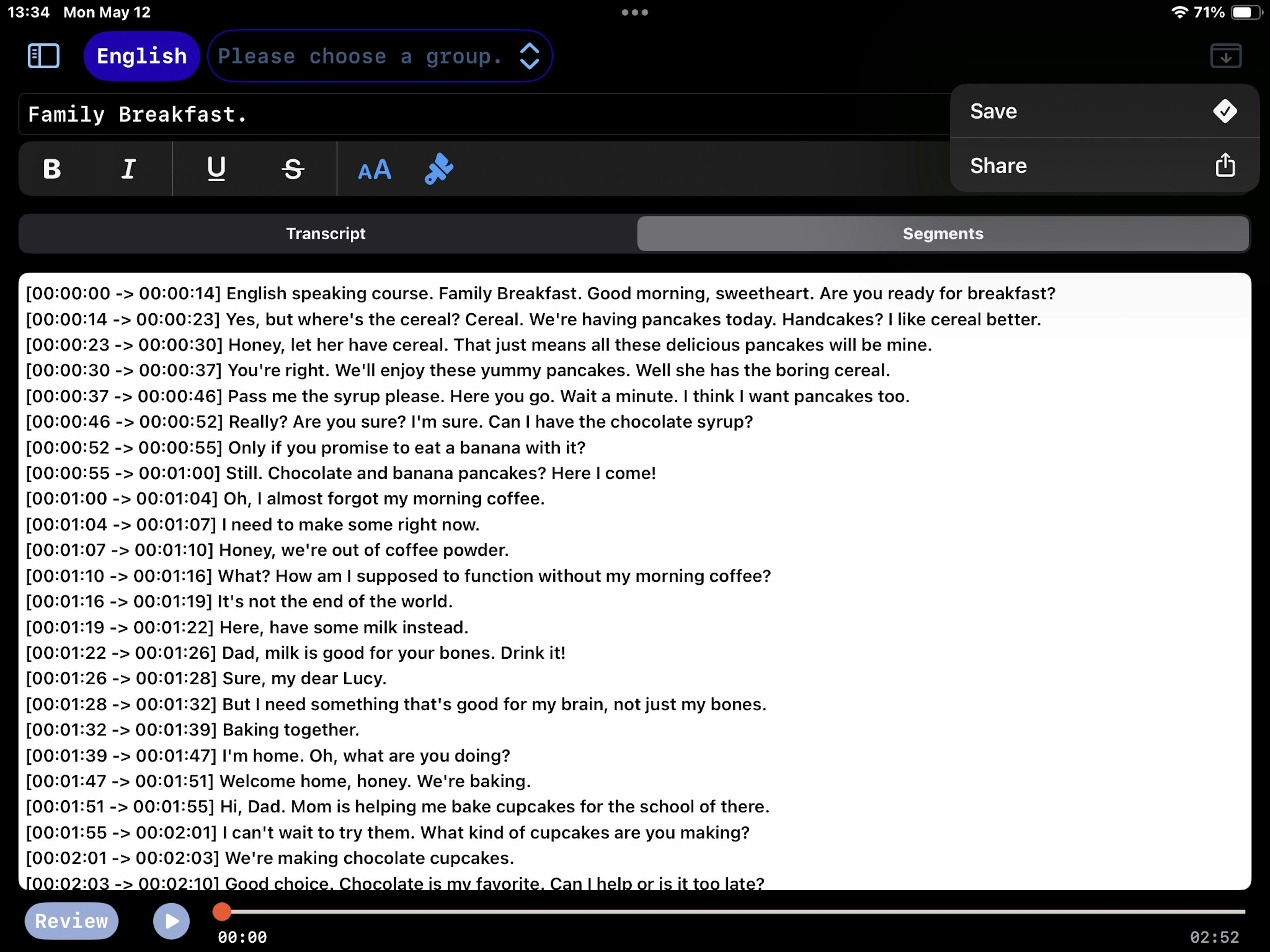The image size is (1270, 952).
Task: Select the highlighter pen tool
Action: [439, 169]
